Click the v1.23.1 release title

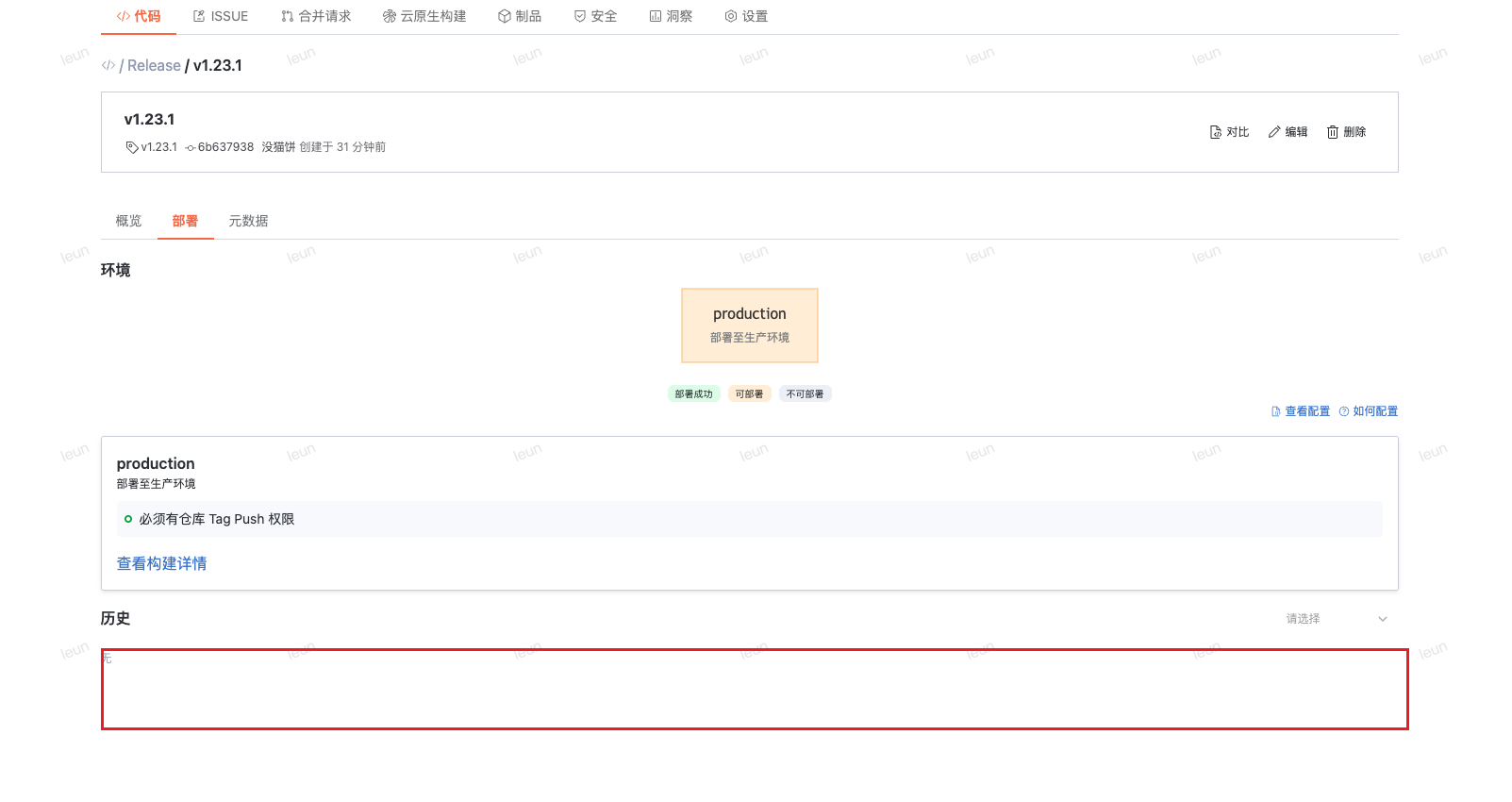pos(149,119)
